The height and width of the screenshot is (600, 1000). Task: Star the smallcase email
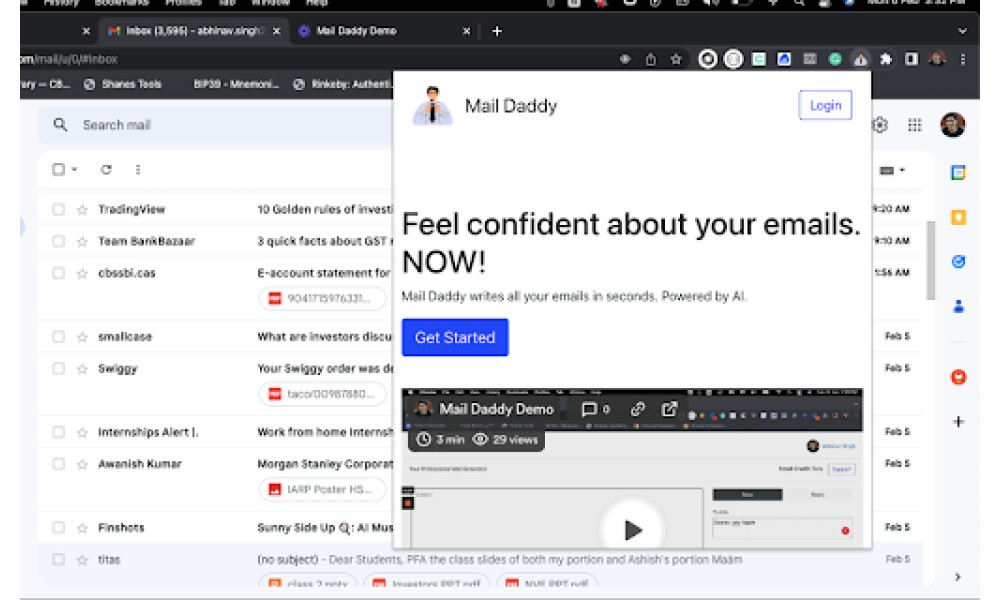coord(82,337)
